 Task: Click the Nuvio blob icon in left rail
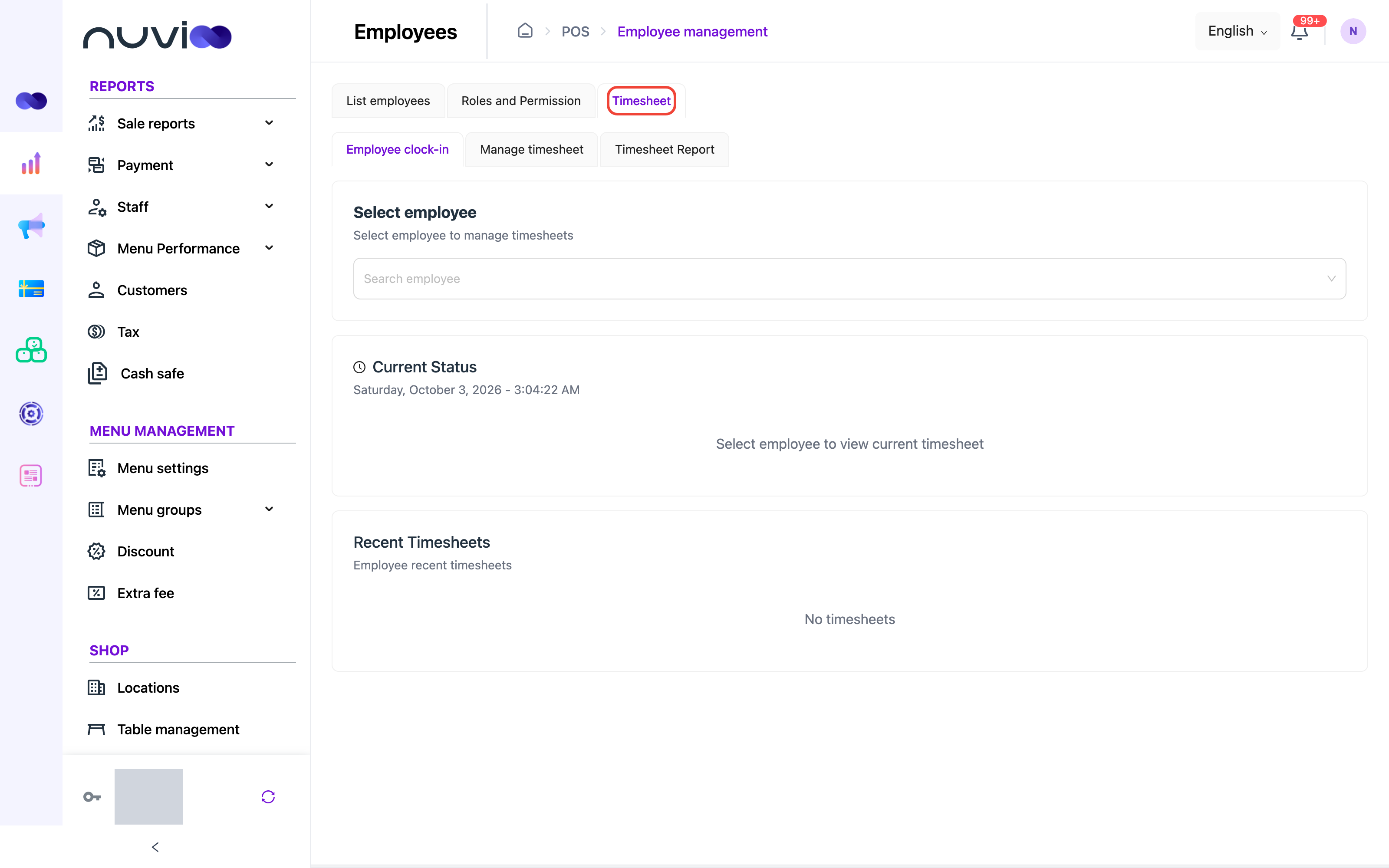click(x=31, y=101)
